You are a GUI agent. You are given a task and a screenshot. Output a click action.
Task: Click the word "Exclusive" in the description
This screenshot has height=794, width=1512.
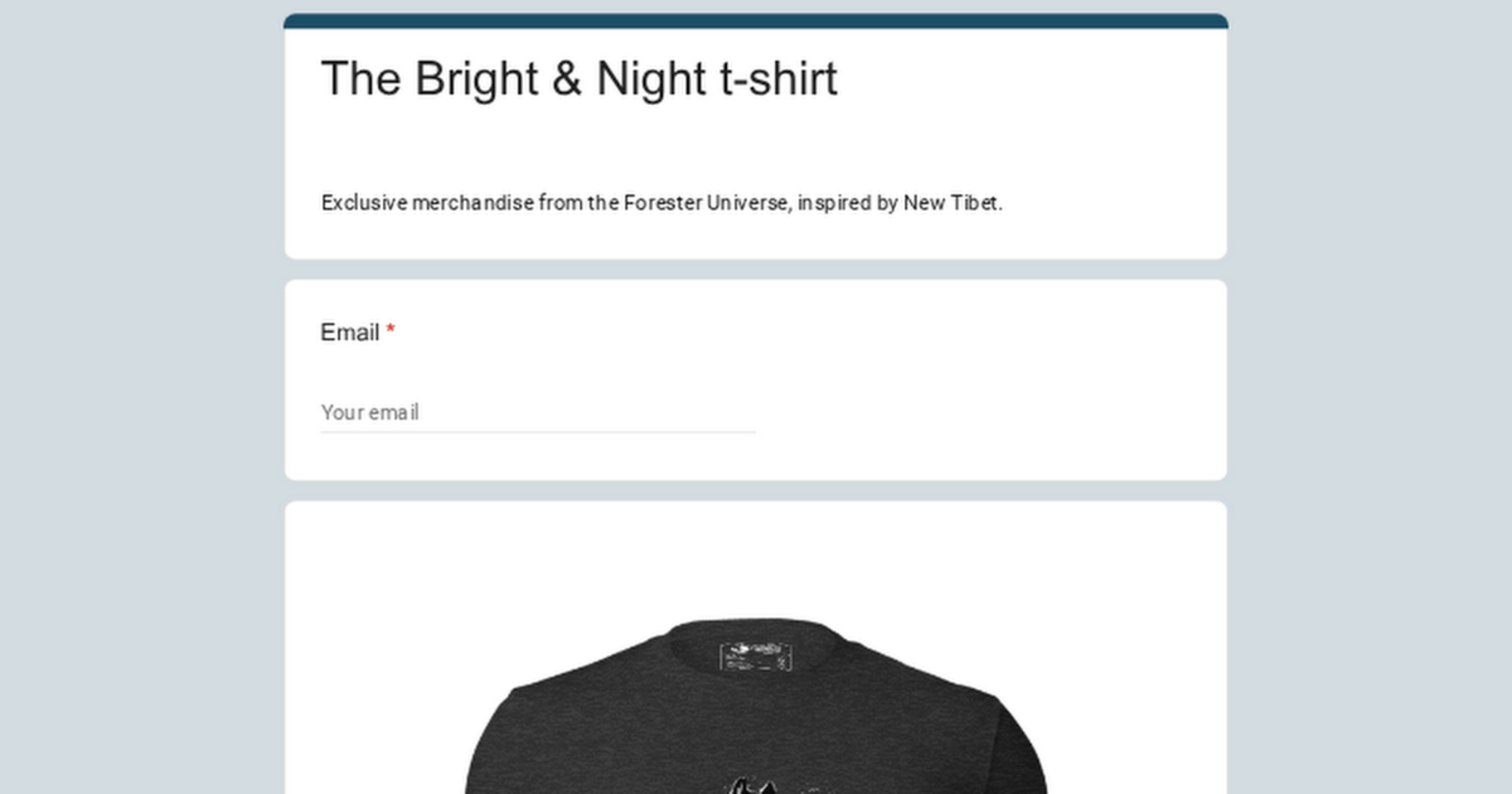pyautogui.click(x=364, y=203)
